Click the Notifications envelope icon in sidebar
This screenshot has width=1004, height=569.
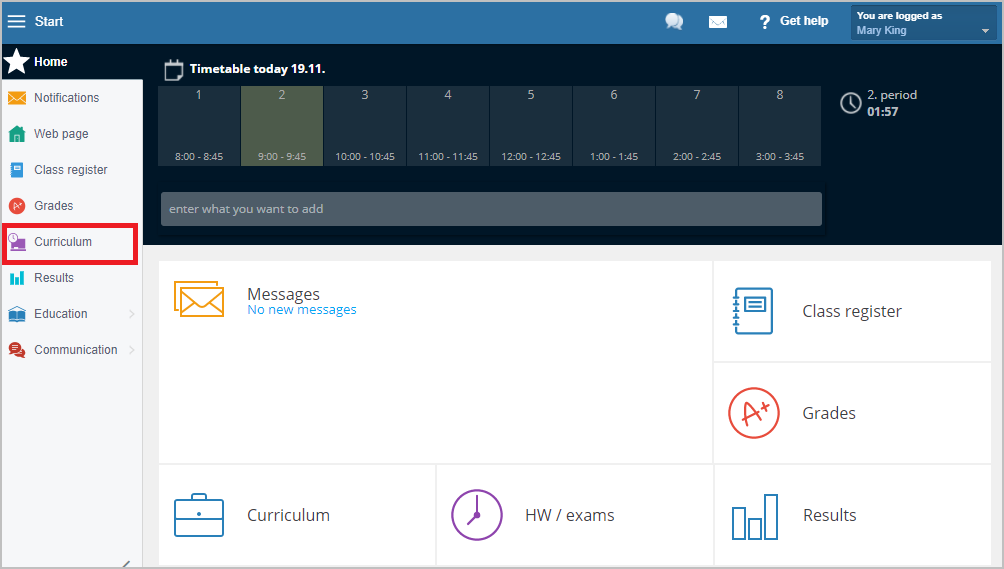(x=17, y=98)
